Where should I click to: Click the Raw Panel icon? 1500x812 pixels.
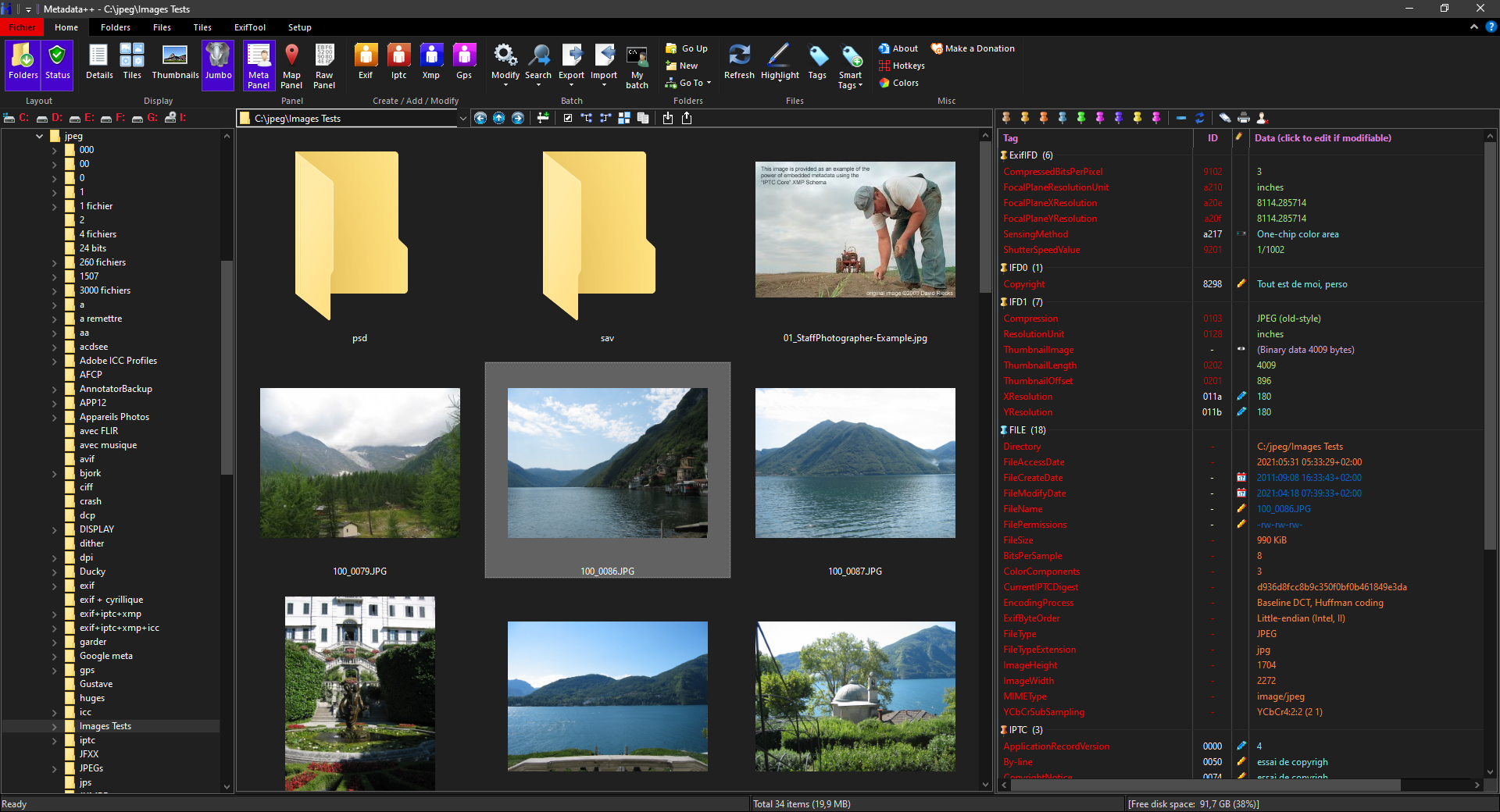click(x=324, y=66)
